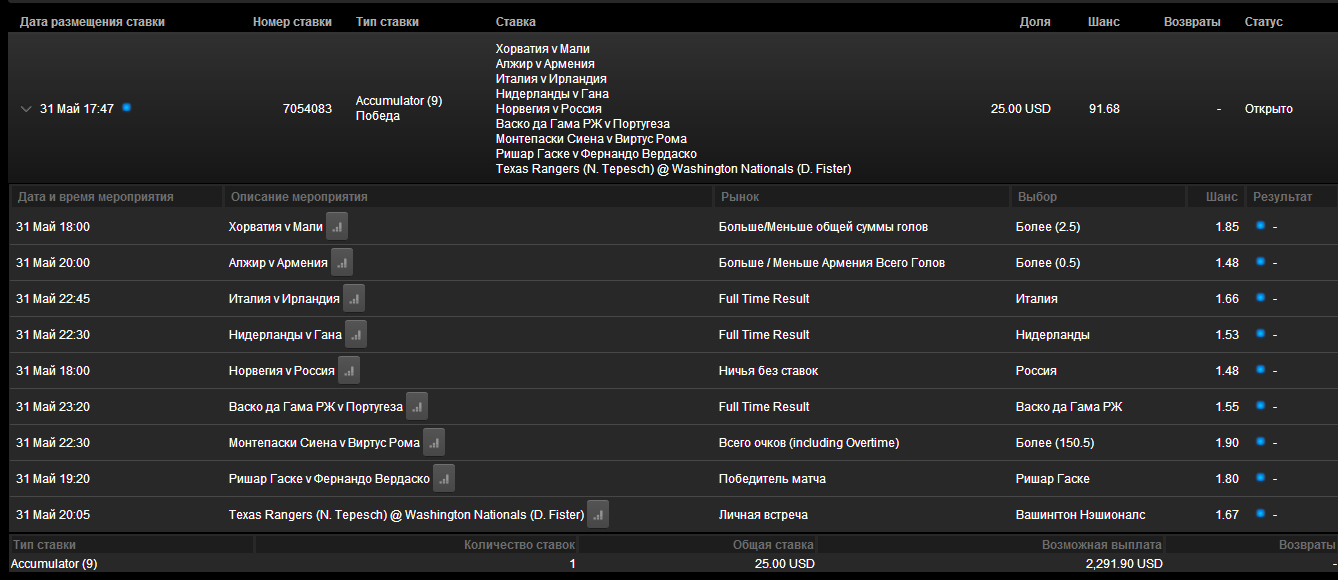The height and width of the screenshot is (580, 1338).
Task: Click total odds value 91.68
Action: pos(1104,109)
